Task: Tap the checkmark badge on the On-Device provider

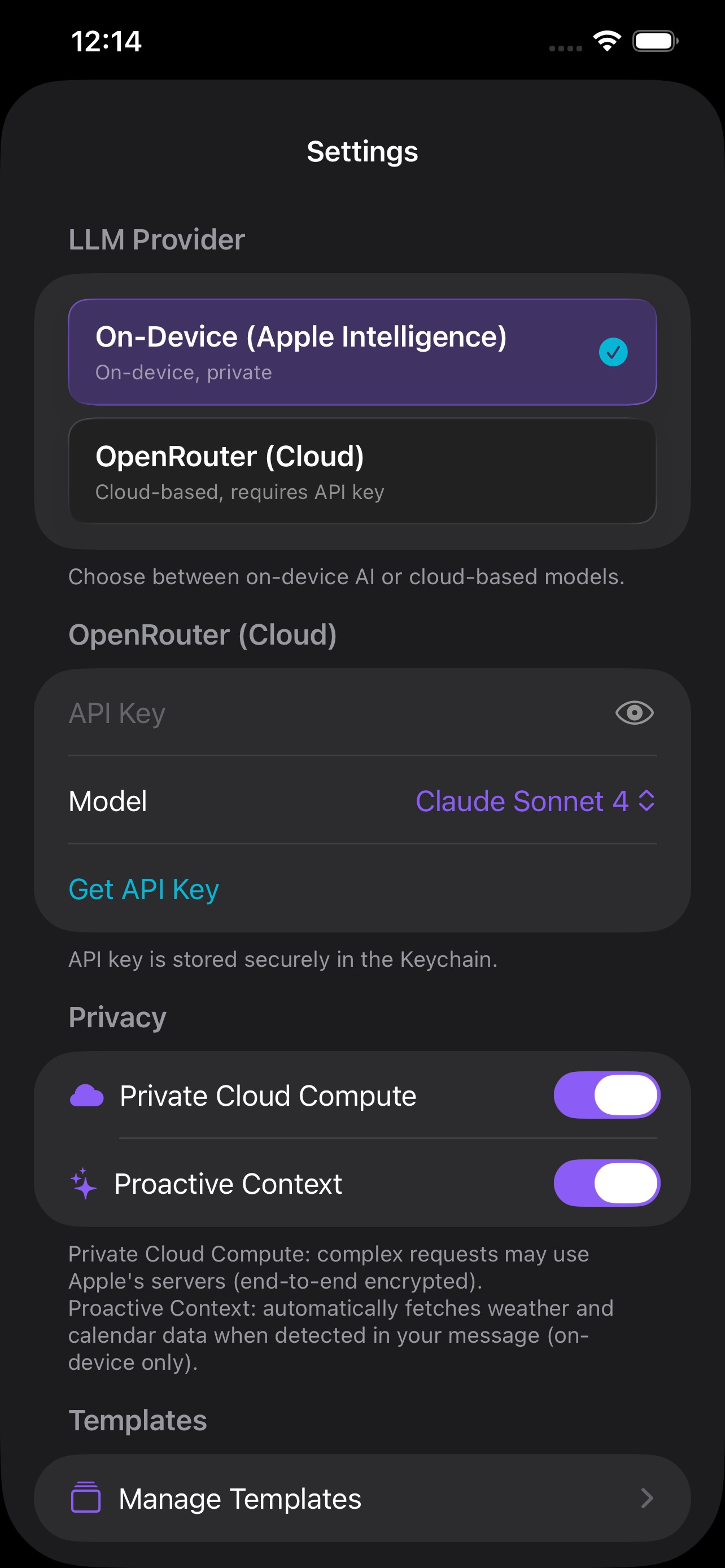Action: point(614,351)
